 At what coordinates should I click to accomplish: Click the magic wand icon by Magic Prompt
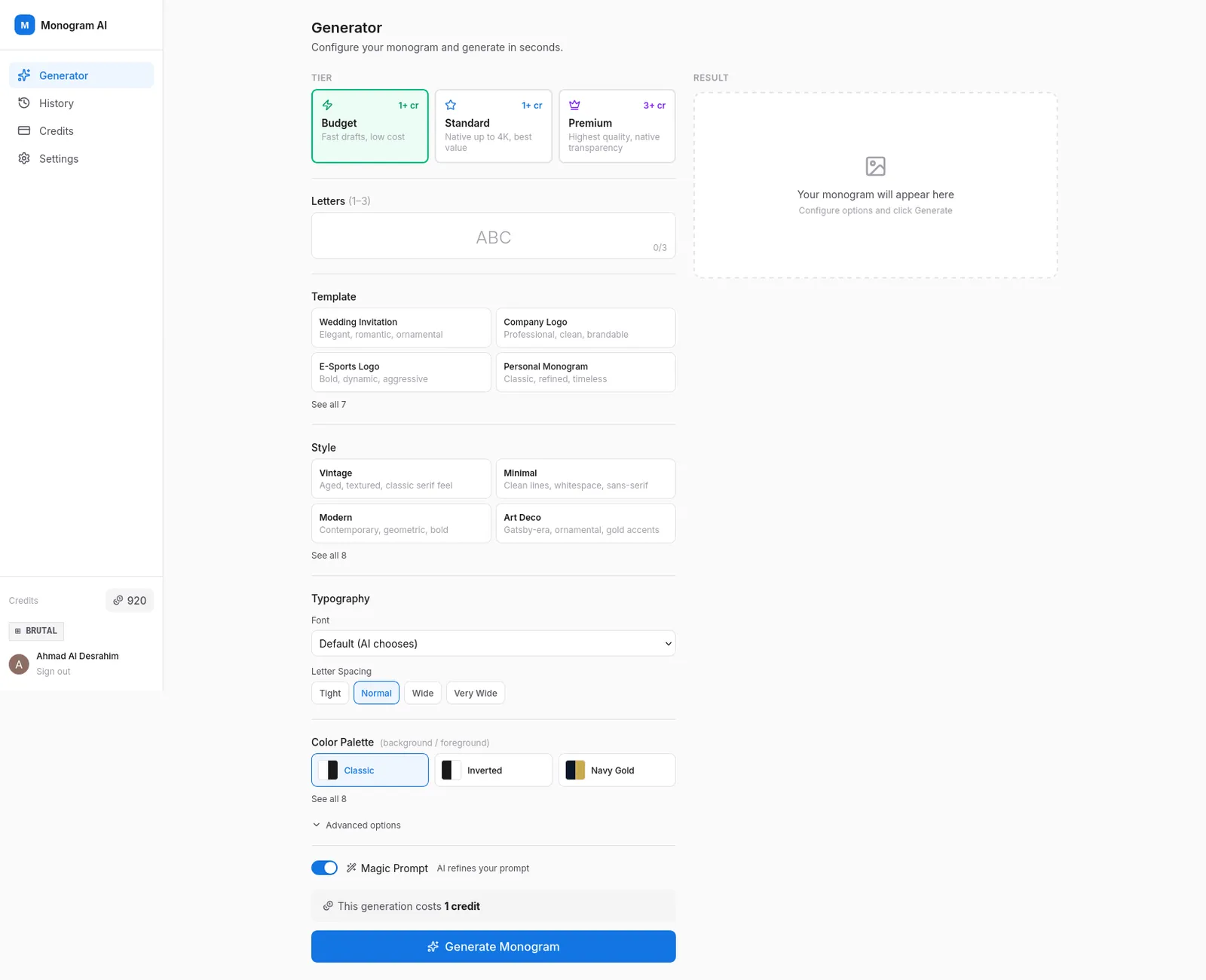(x=351, y=868)
